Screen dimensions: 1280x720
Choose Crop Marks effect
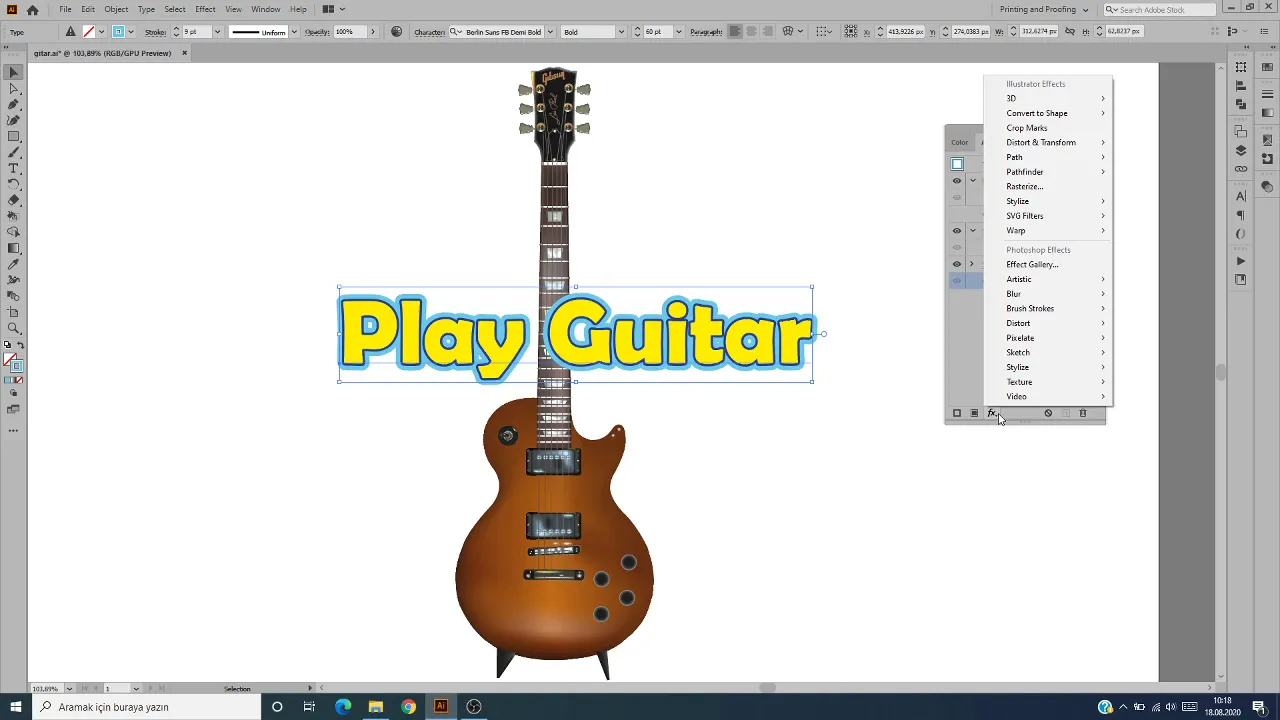1048,128
